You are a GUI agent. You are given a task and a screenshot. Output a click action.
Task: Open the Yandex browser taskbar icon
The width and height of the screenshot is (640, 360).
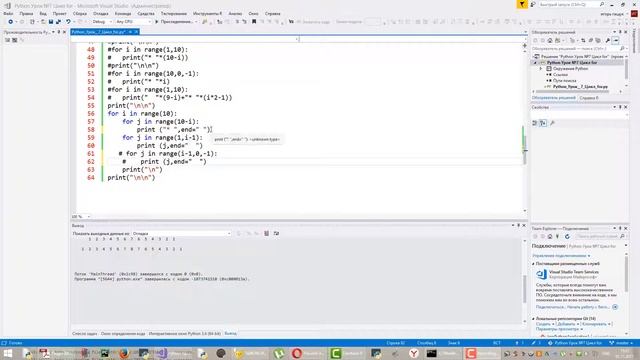[x=414, y=353]
